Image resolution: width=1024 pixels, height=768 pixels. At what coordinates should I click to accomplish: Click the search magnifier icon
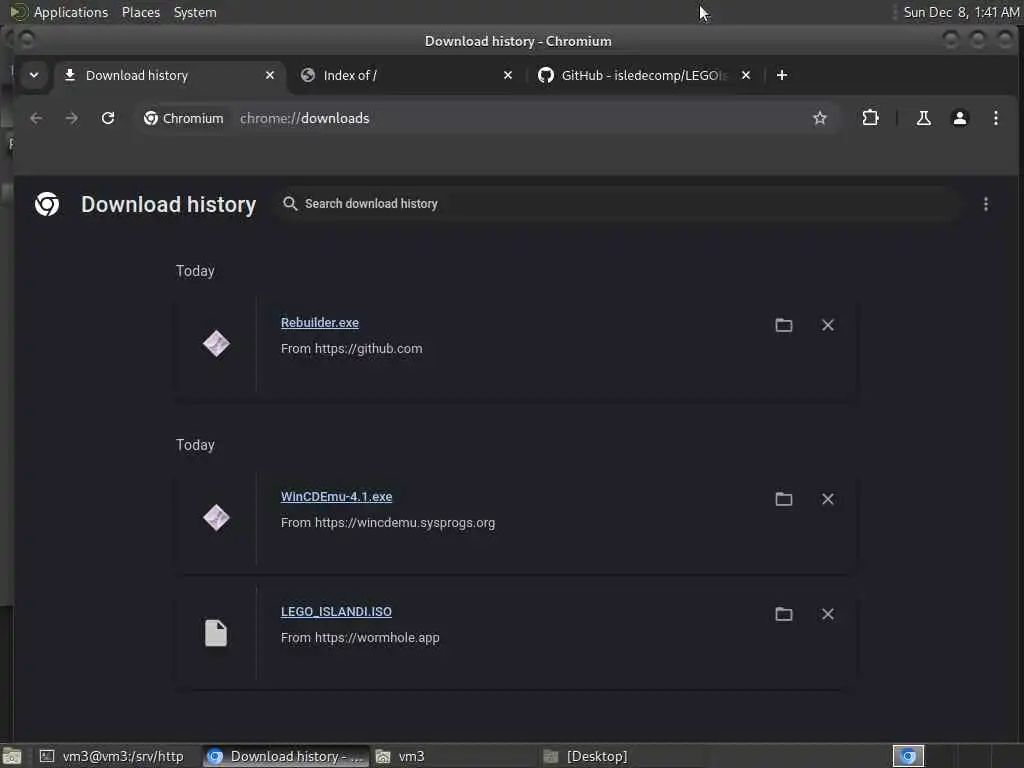click(x=290, y=204)
